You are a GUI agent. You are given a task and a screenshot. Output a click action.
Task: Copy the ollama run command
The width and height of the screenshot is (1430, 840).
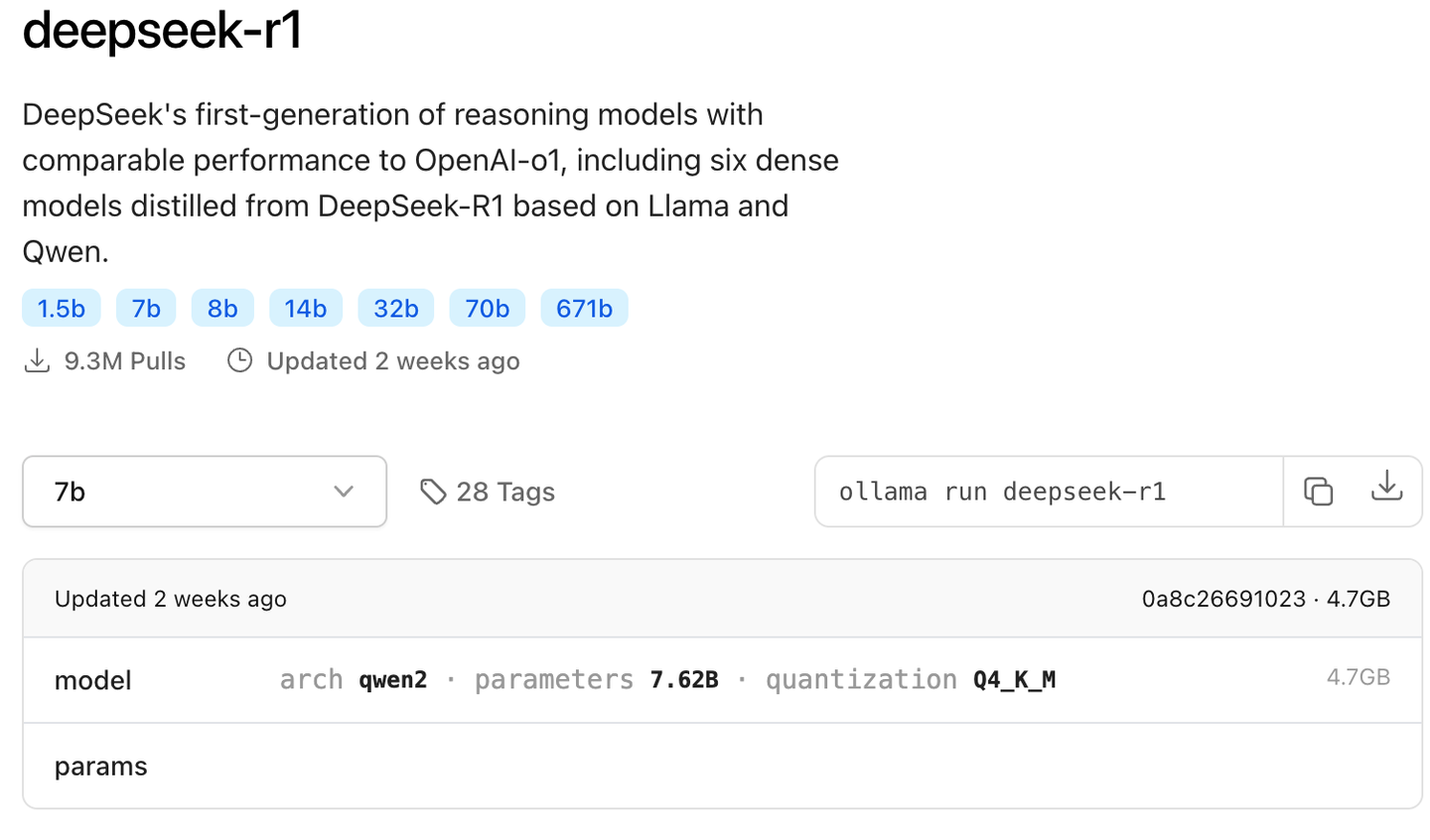[x=1318, y=491]
